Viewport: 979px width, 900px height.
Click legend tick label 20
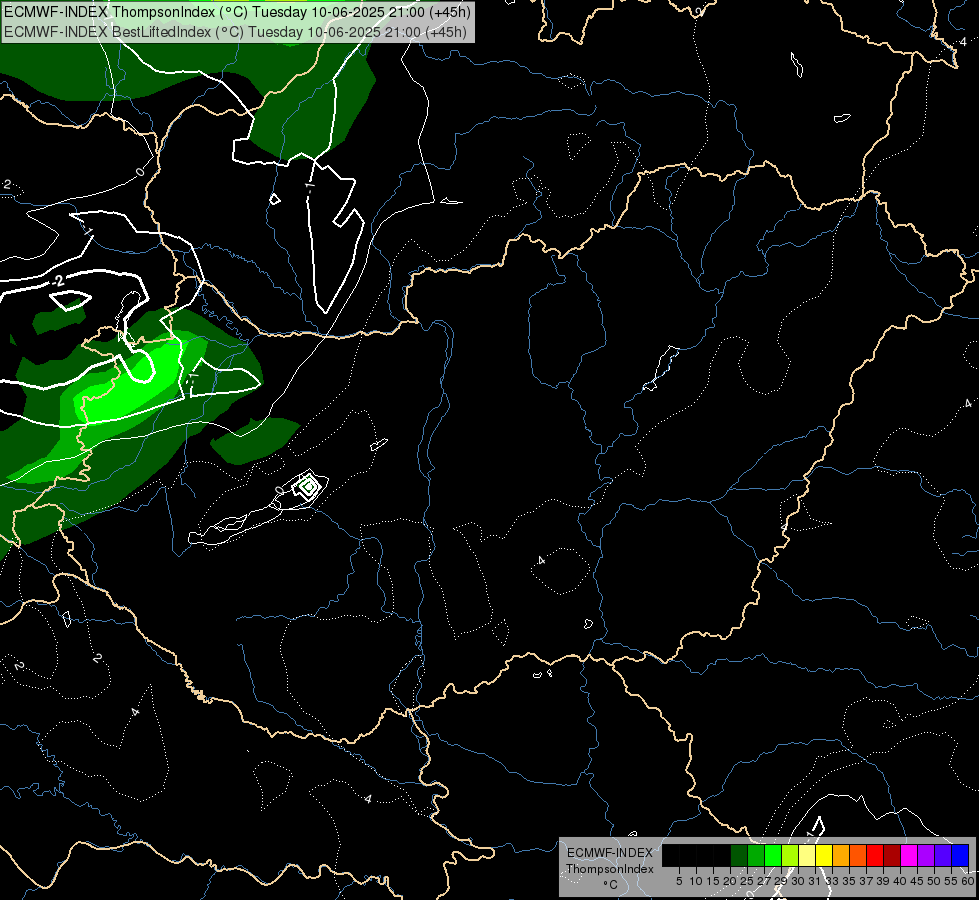730,881
